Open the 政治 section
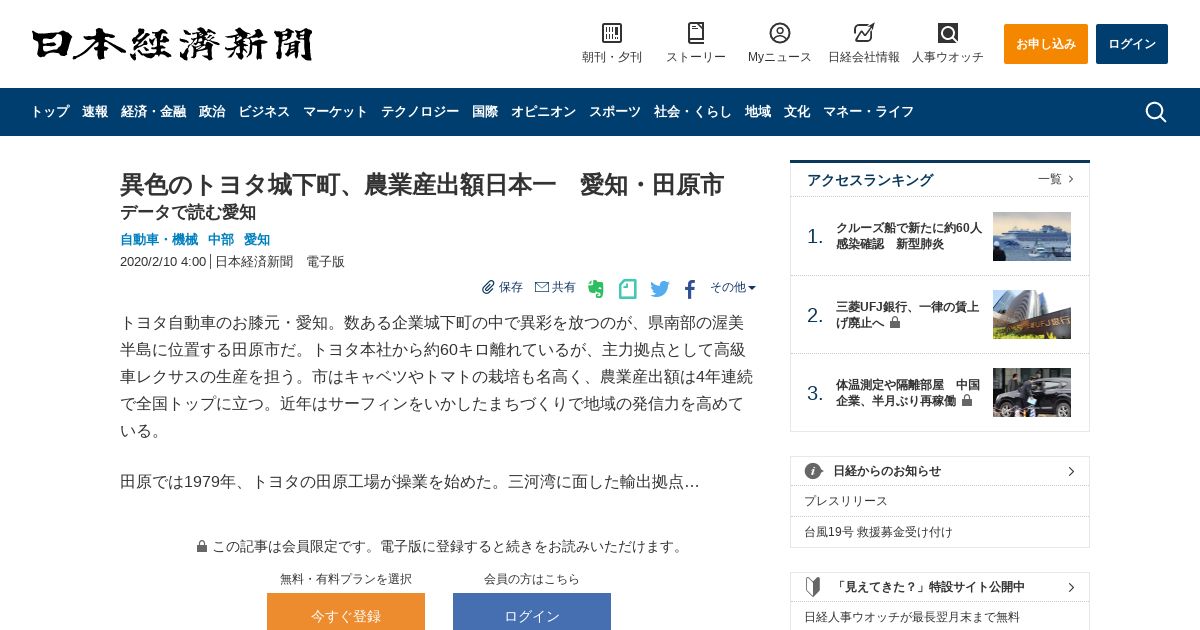This screenshot has width=1200, height=630. pyautogui.click(x=212, y=112)
